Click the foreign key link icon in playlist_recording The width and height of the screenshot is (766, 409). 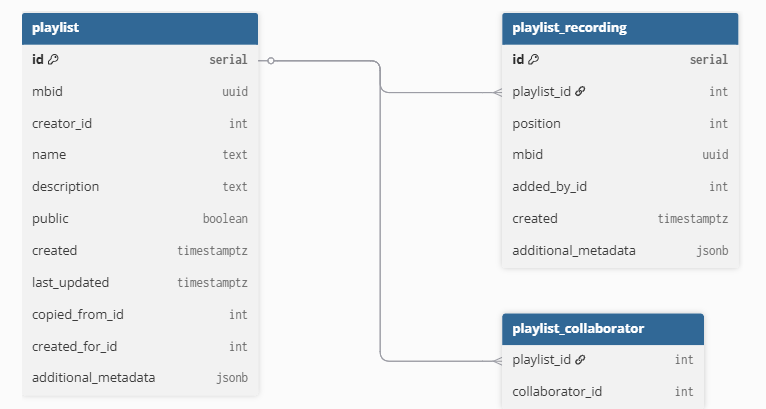(580, 92)
